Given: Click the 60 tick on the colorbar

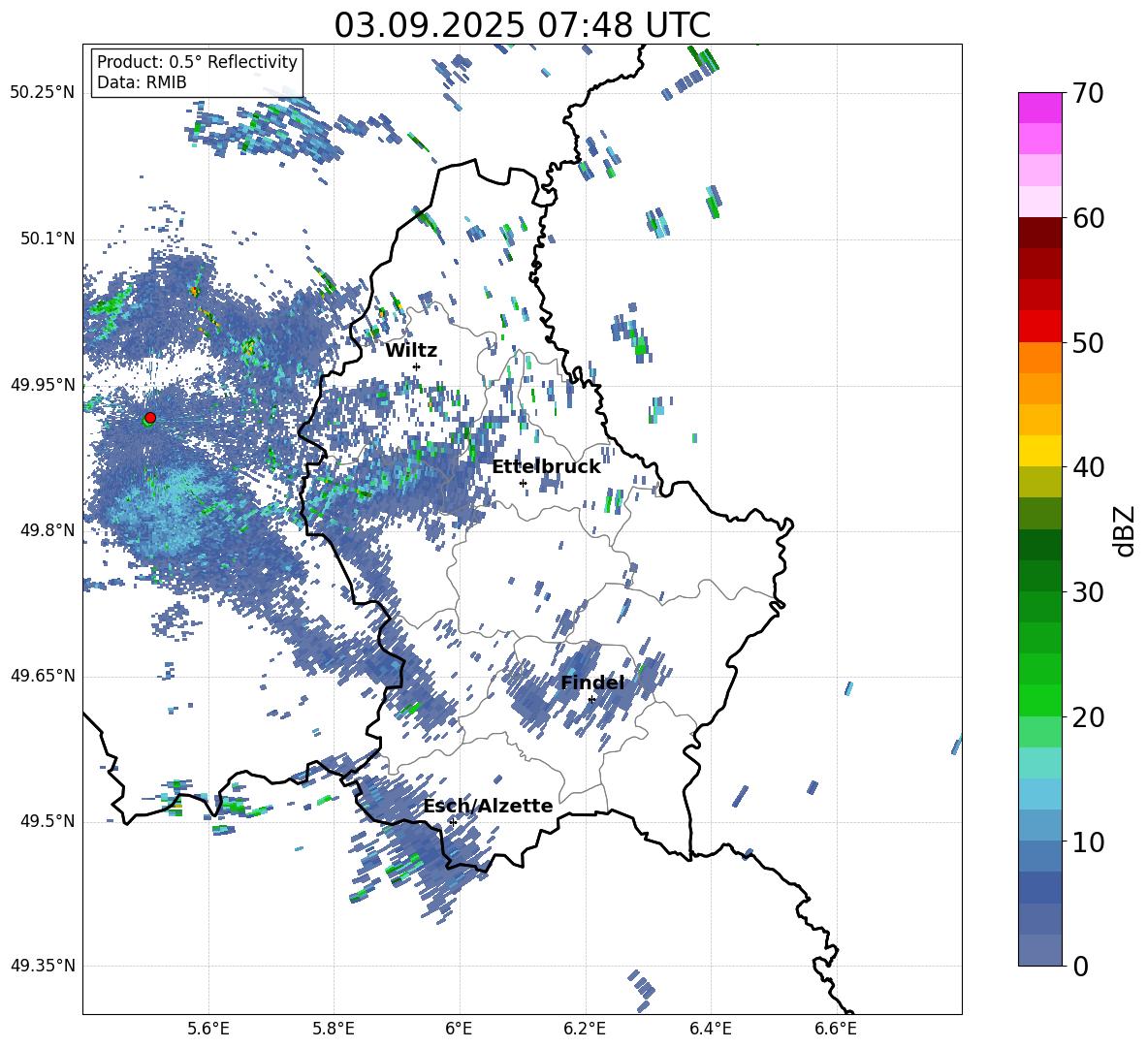Looking at the screenshot, I should click(x=1087, y=218).
